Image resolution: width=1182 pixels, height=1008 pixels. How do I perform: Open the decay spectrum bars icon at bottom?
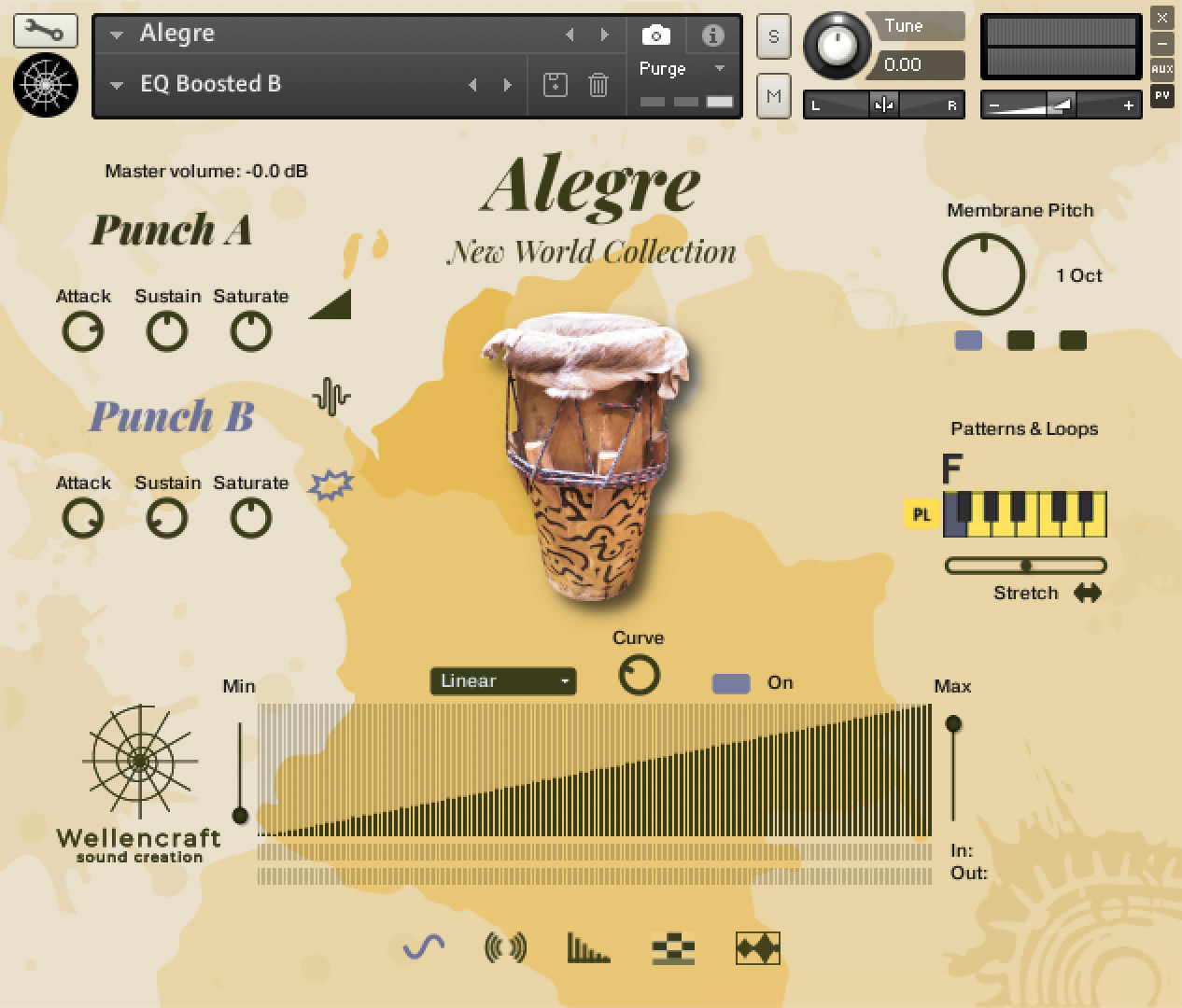pyautogui.click(x=589, y=947)
